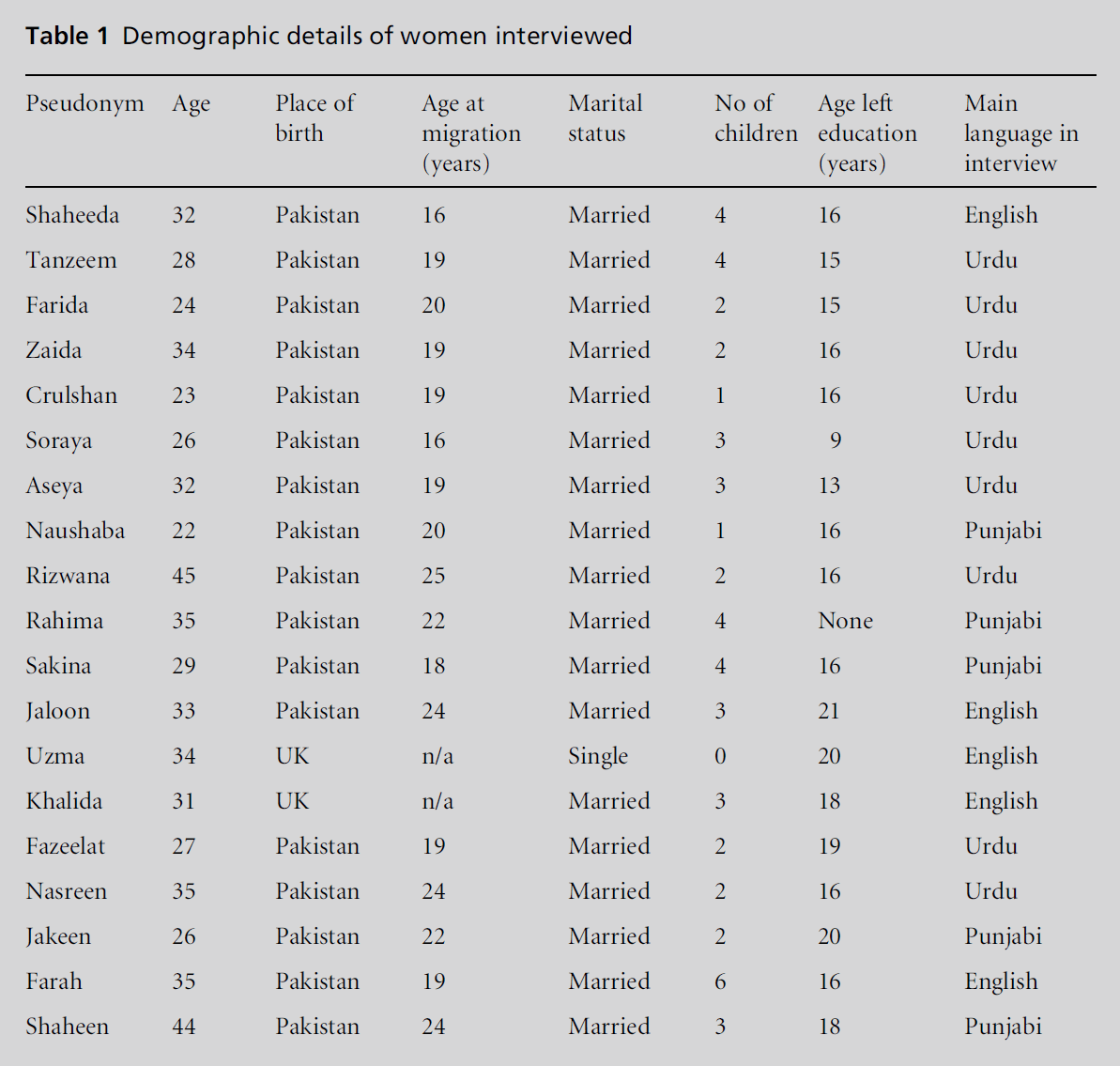Click the Single marital status cell
The height and width of the screenshot is (1066, 1120).
[x=598, y=756]
